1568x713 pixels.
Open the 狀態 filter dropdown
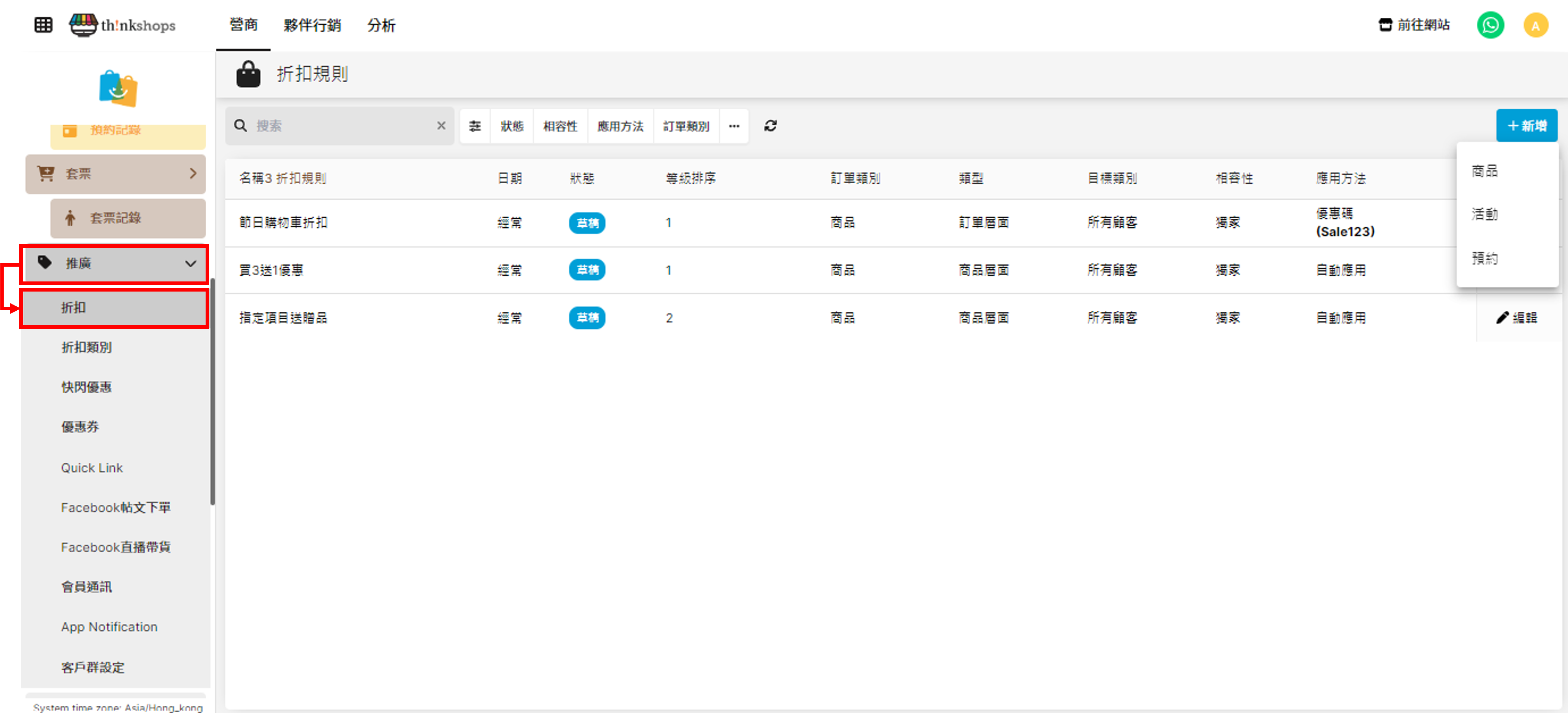pyautogui.click(x=511, y=126)
